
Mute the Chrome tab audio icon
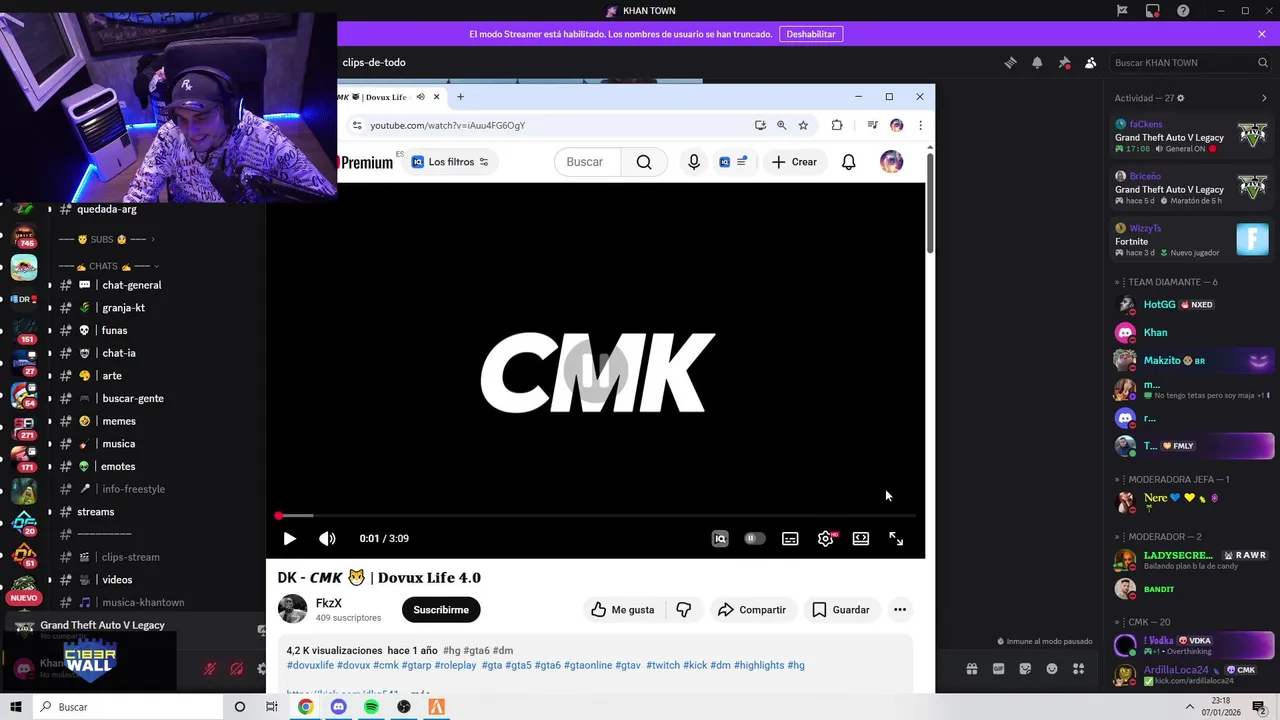click(x=420, y=97)
